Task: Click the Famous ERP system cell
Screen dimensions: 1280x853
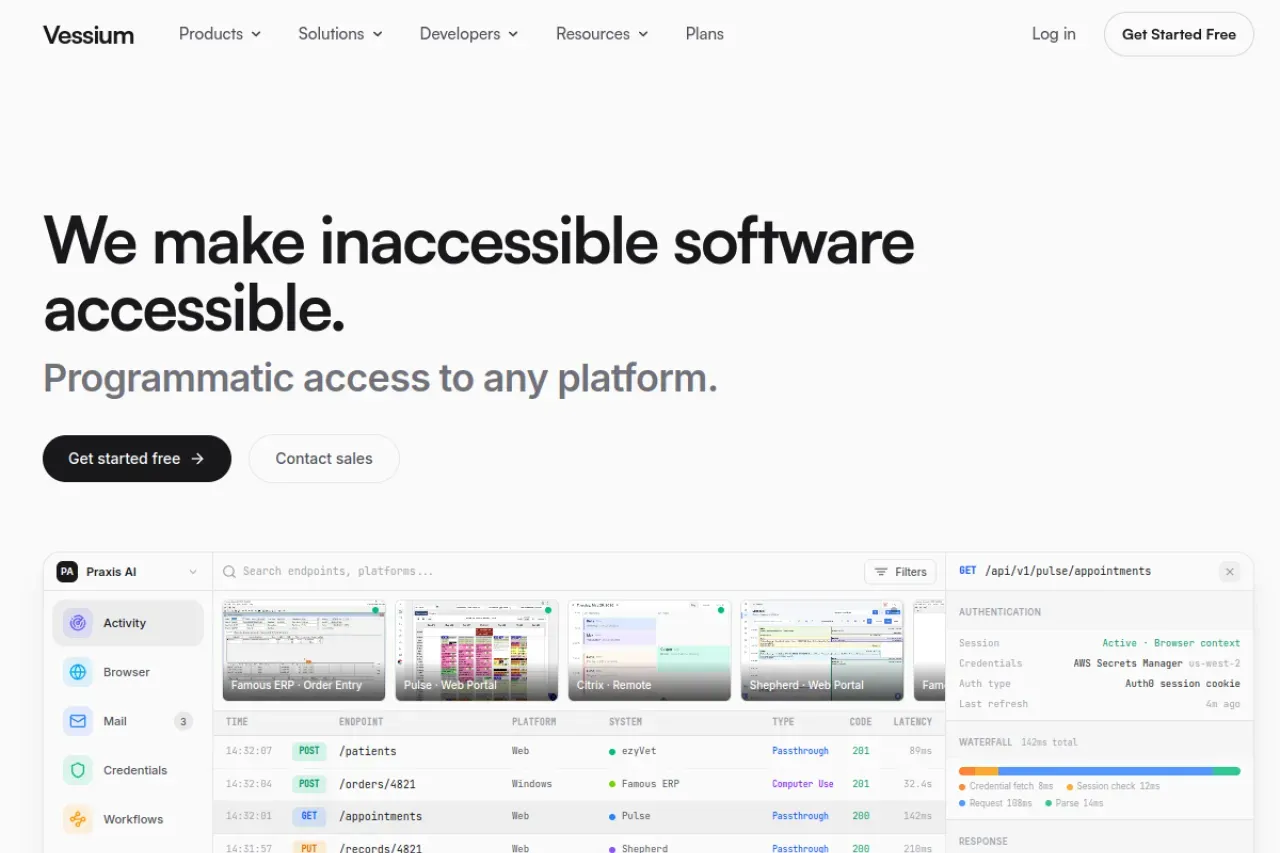Action: click(x=644, y=784)
